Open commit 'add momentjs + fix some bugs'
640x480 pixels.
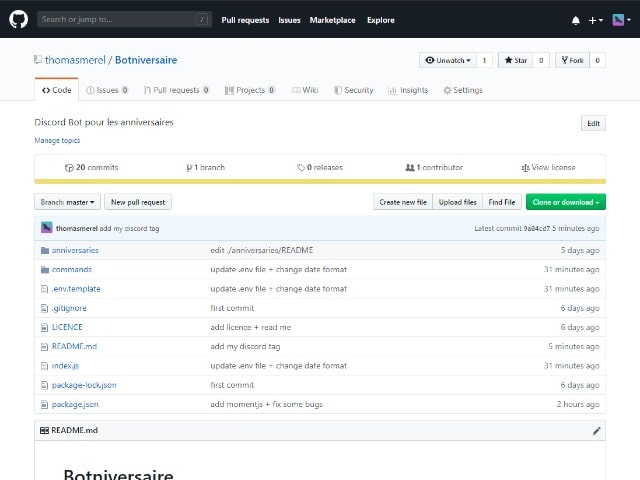(267, 404)
